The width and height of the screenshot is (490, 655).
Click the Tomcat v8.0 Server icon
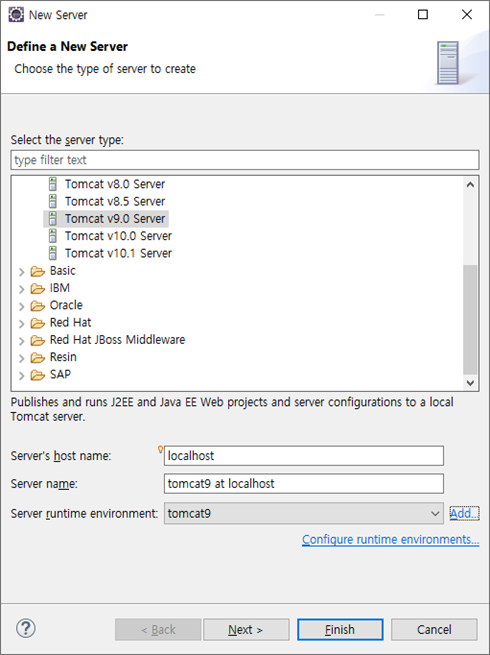[53, 184]
